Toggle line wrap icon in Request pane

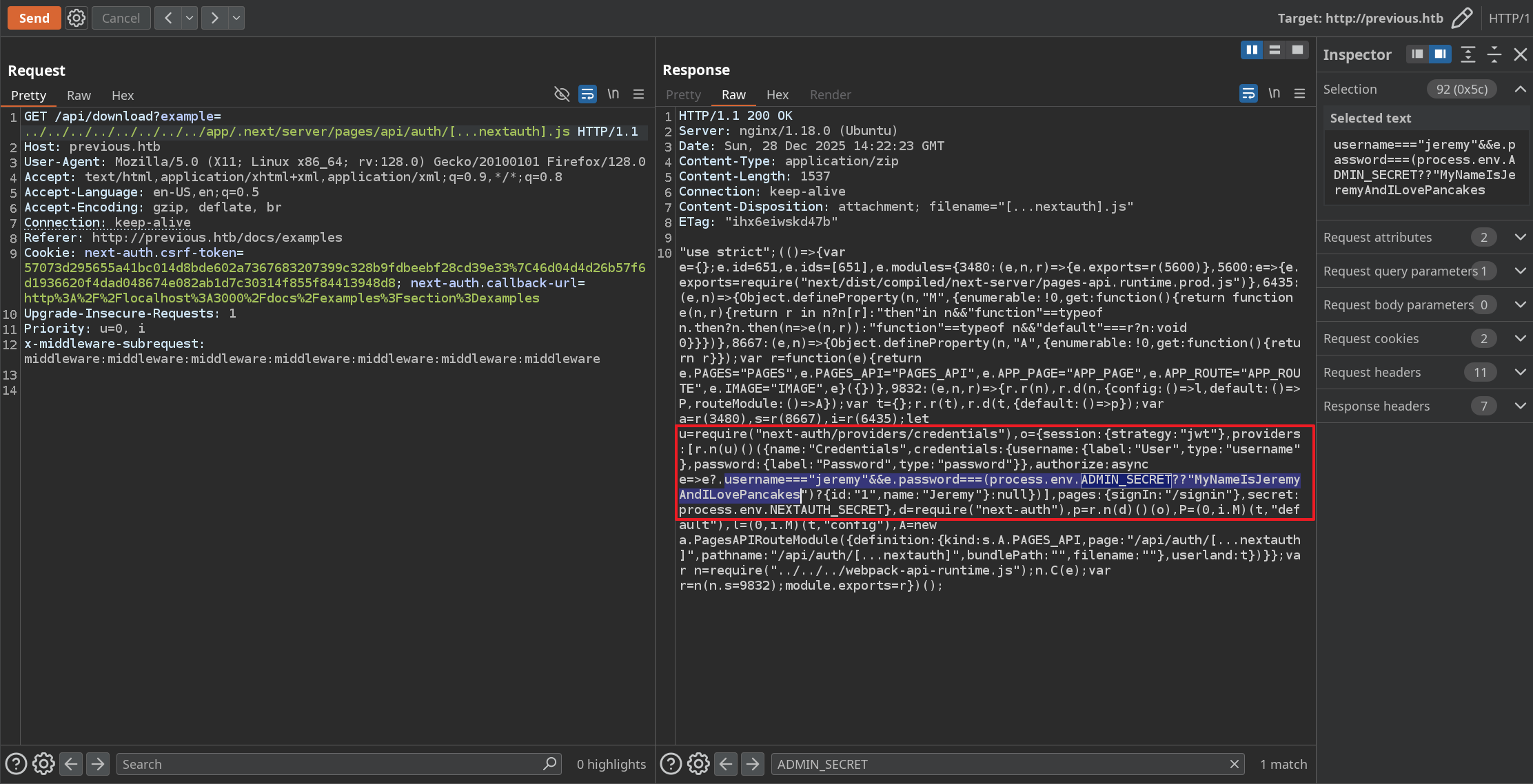(587, 94)
